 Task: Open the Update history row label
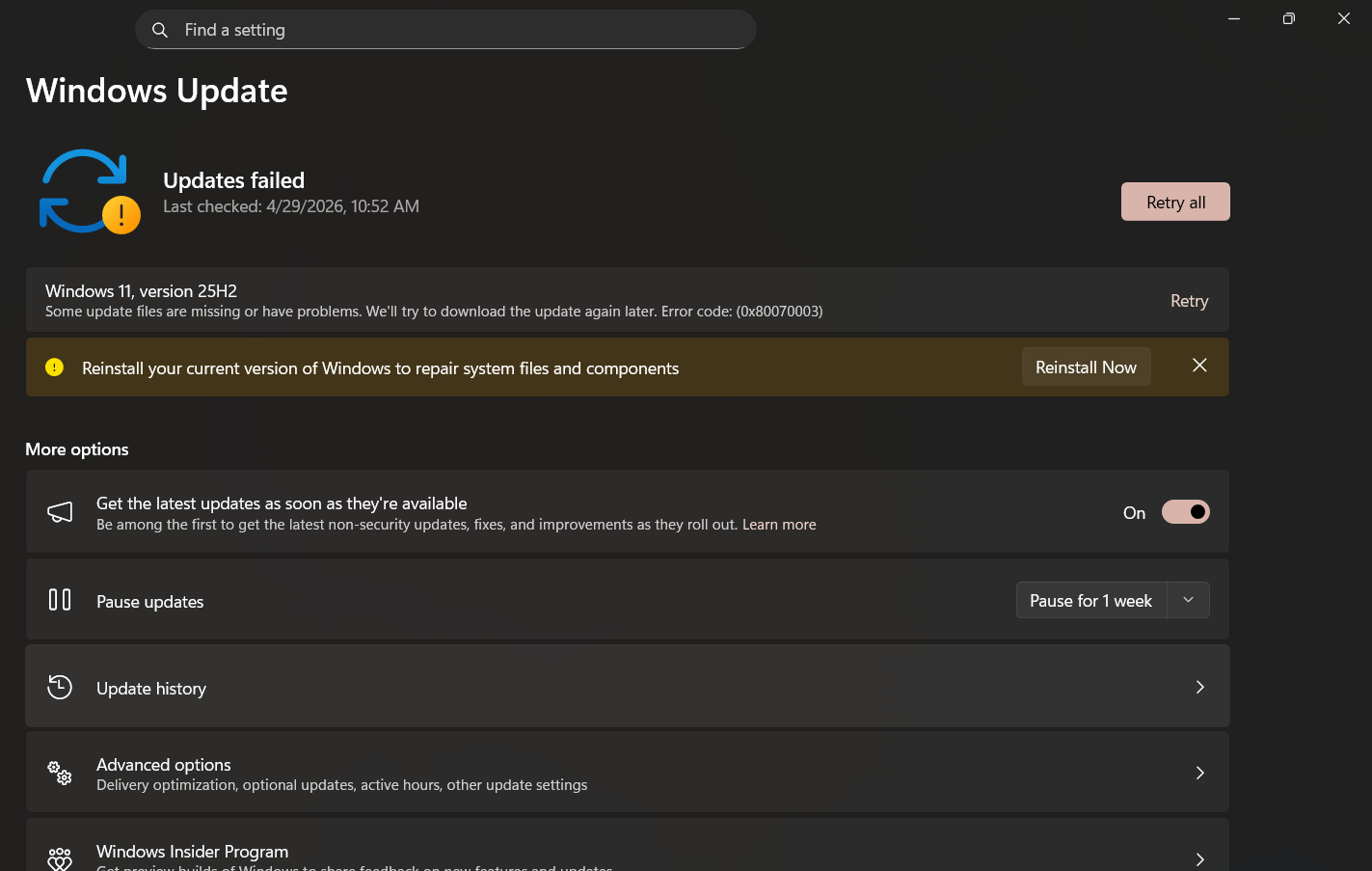151,689
